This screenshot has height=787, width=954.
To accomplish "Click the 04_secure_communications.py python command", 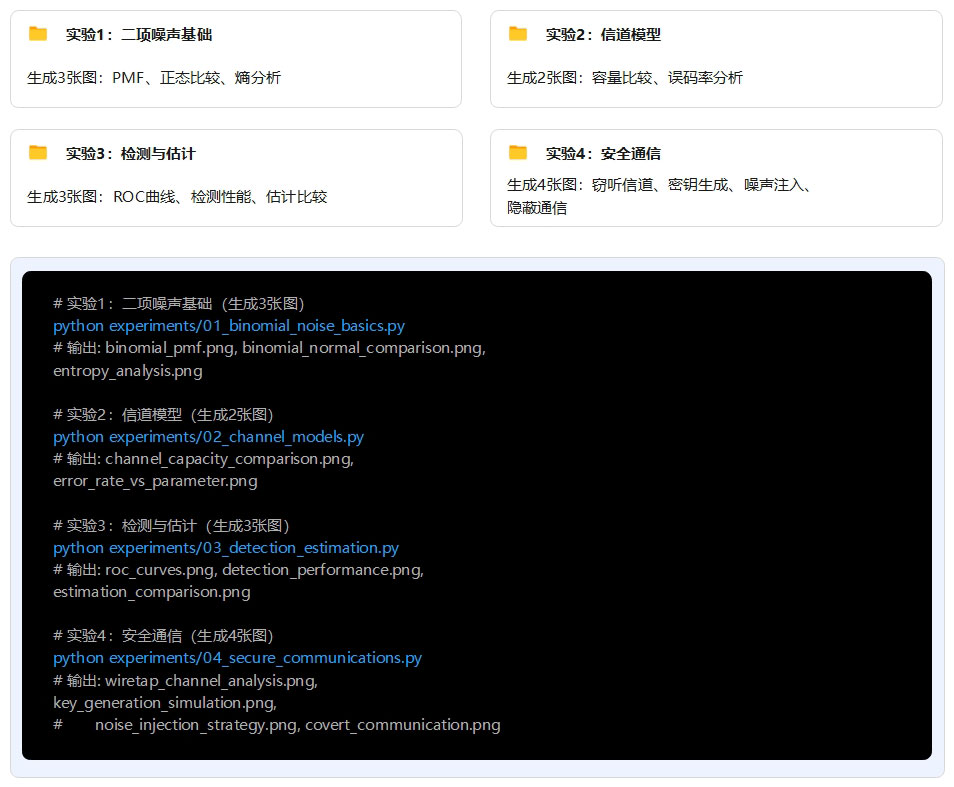I will coord(237,658).
